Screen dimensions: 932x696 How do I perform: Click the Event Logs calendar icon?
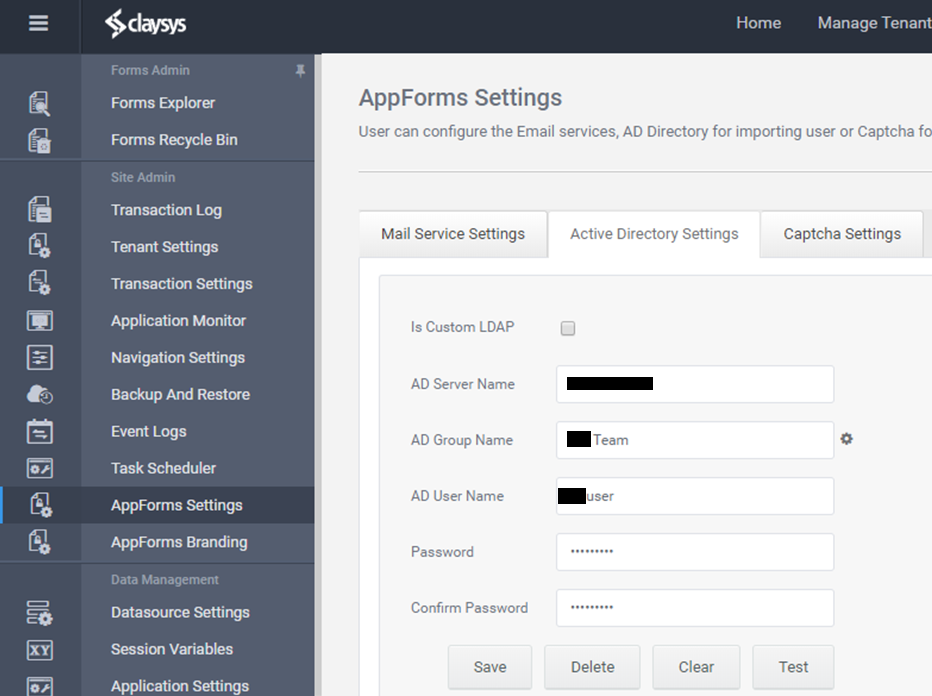click(40, 431)
